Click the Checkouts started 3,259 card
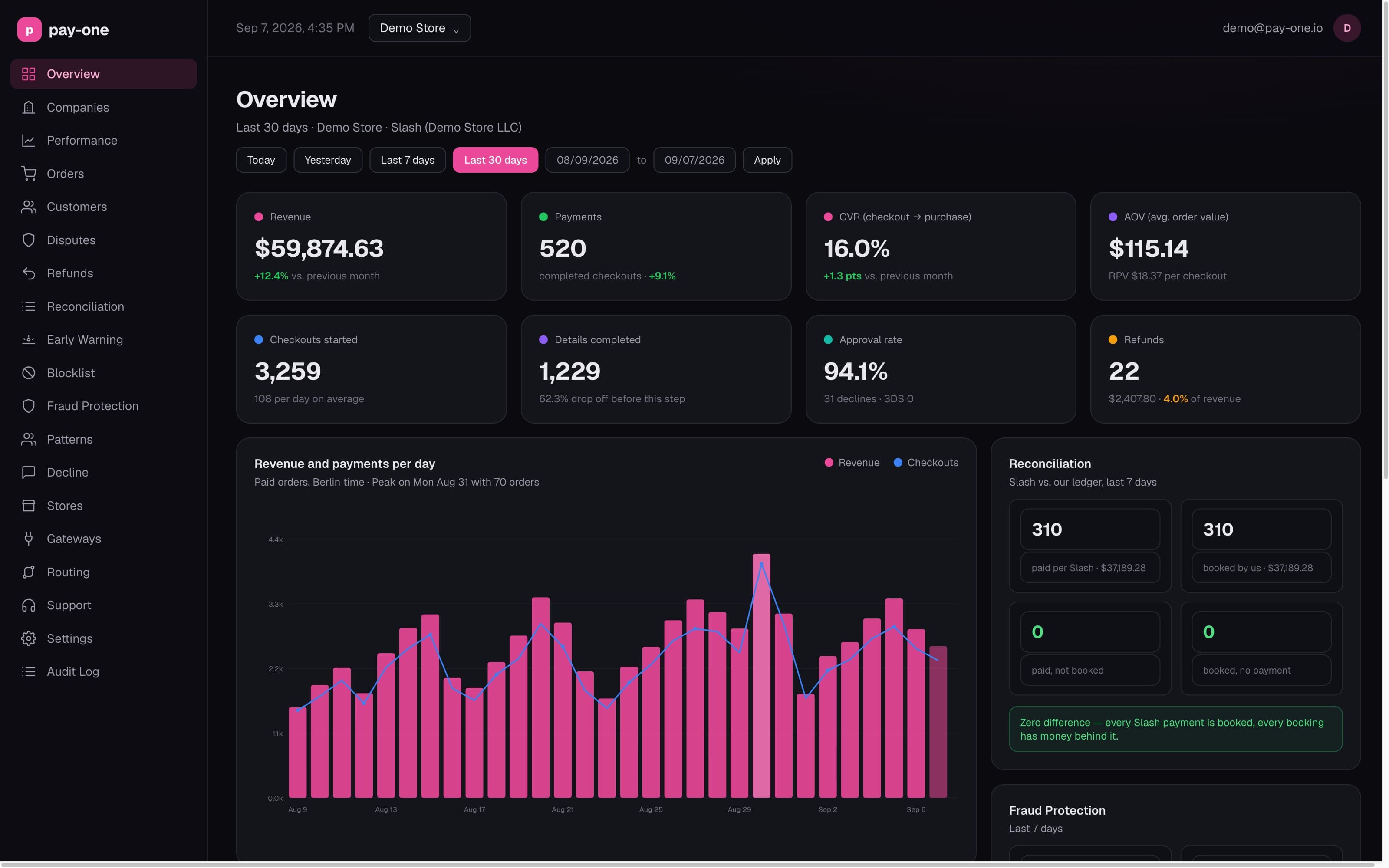1389x868 pixels. tap(372, 369)
